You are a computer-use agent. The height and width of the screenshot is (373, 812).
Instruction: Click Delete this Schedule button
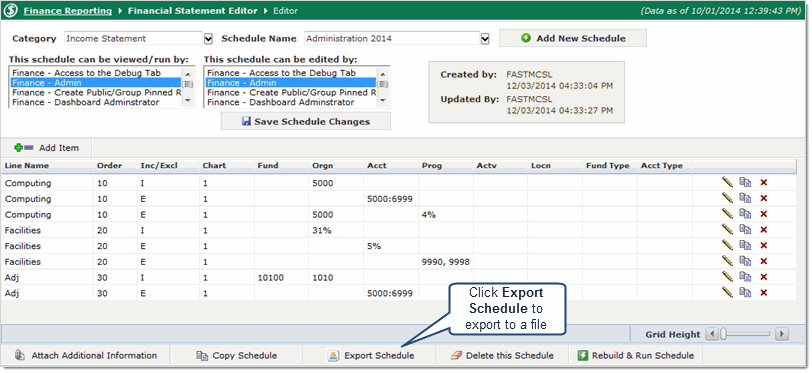(502, 356)
